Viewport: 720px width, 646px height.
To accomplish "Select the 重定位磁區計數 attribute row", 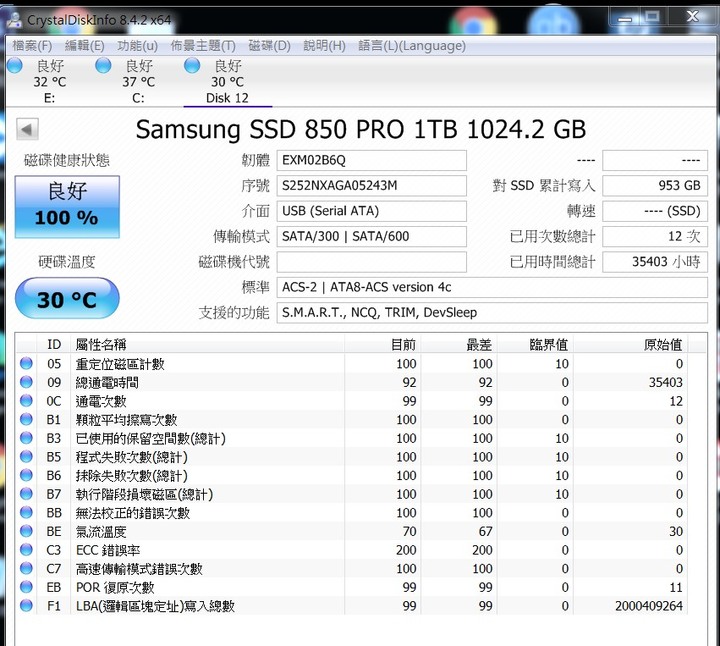I will coord(352,364).
